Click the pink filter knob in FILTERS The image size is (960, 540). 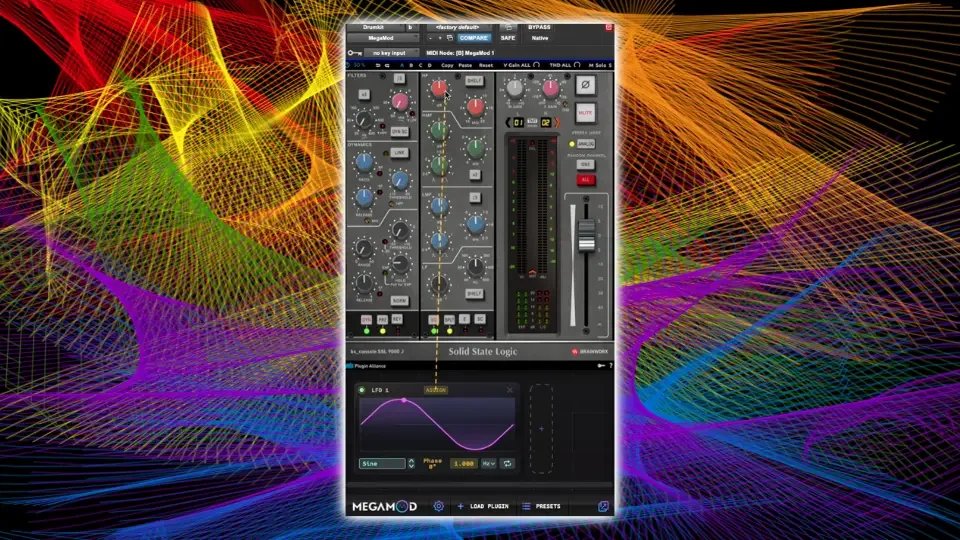pyautogui.click(x=400, y=101)
